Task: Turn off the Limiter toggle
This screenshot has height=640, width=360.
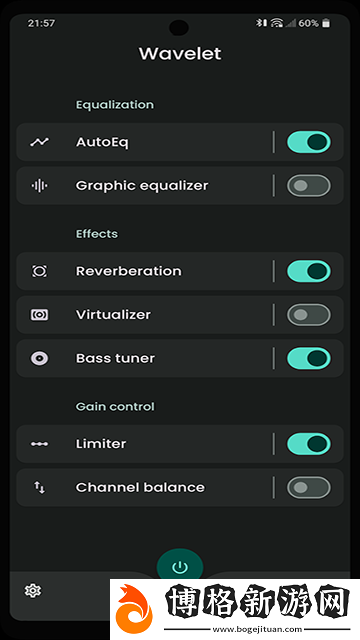Action: (x=309, y=444)
